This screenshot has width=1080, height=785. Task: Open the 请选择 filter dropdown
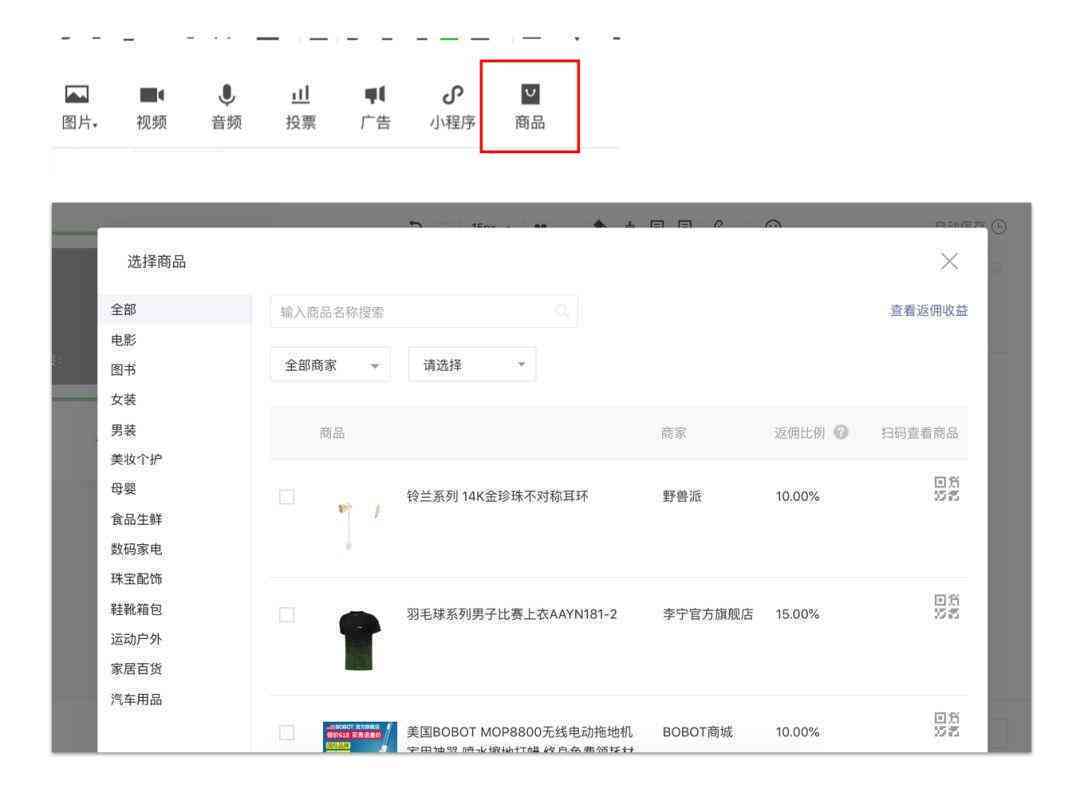tap(472, 365)
